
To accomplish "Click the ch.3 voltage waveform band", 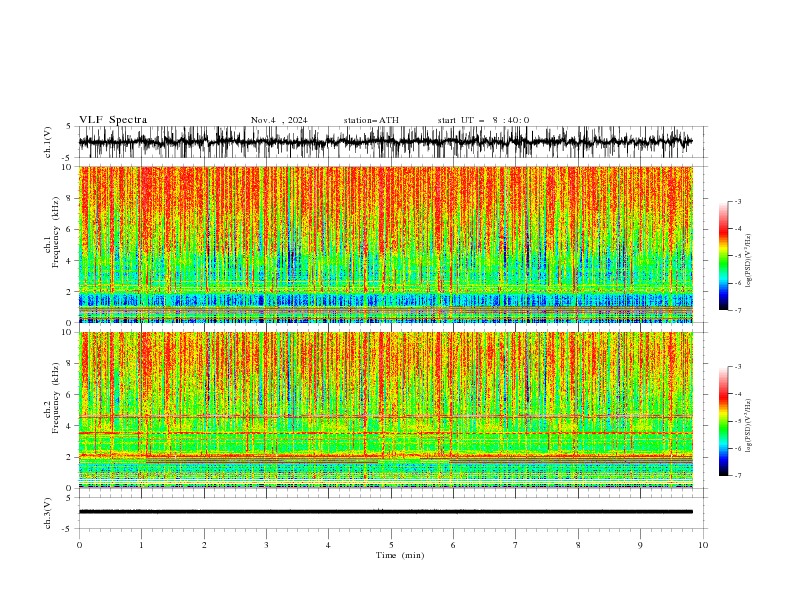I will click(x=385, y=512).
